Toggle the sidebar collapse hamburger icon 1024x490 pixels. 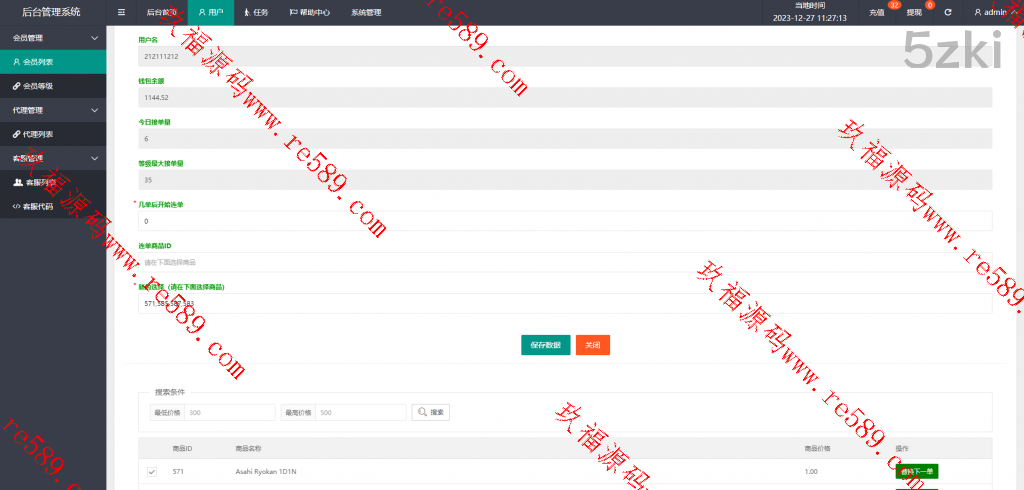(x=121, y=13)
